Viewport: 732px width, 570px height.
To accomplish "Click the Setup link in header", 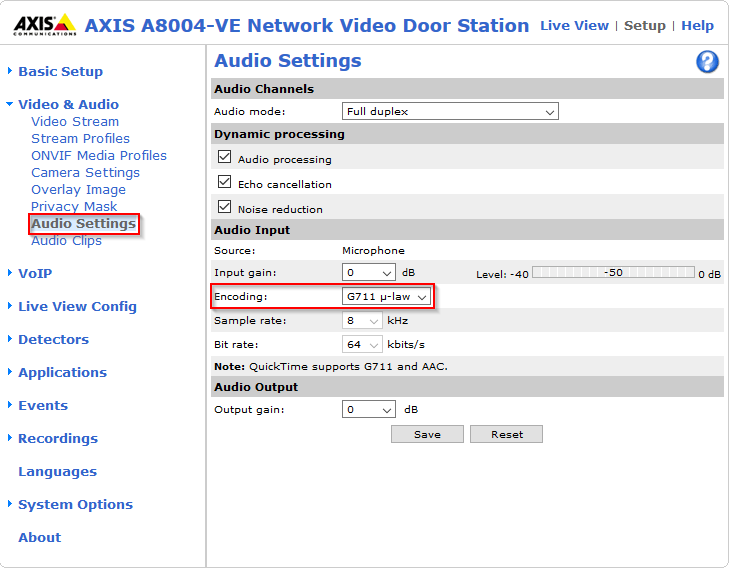I will pyautogui.click(x=645, y=26).
